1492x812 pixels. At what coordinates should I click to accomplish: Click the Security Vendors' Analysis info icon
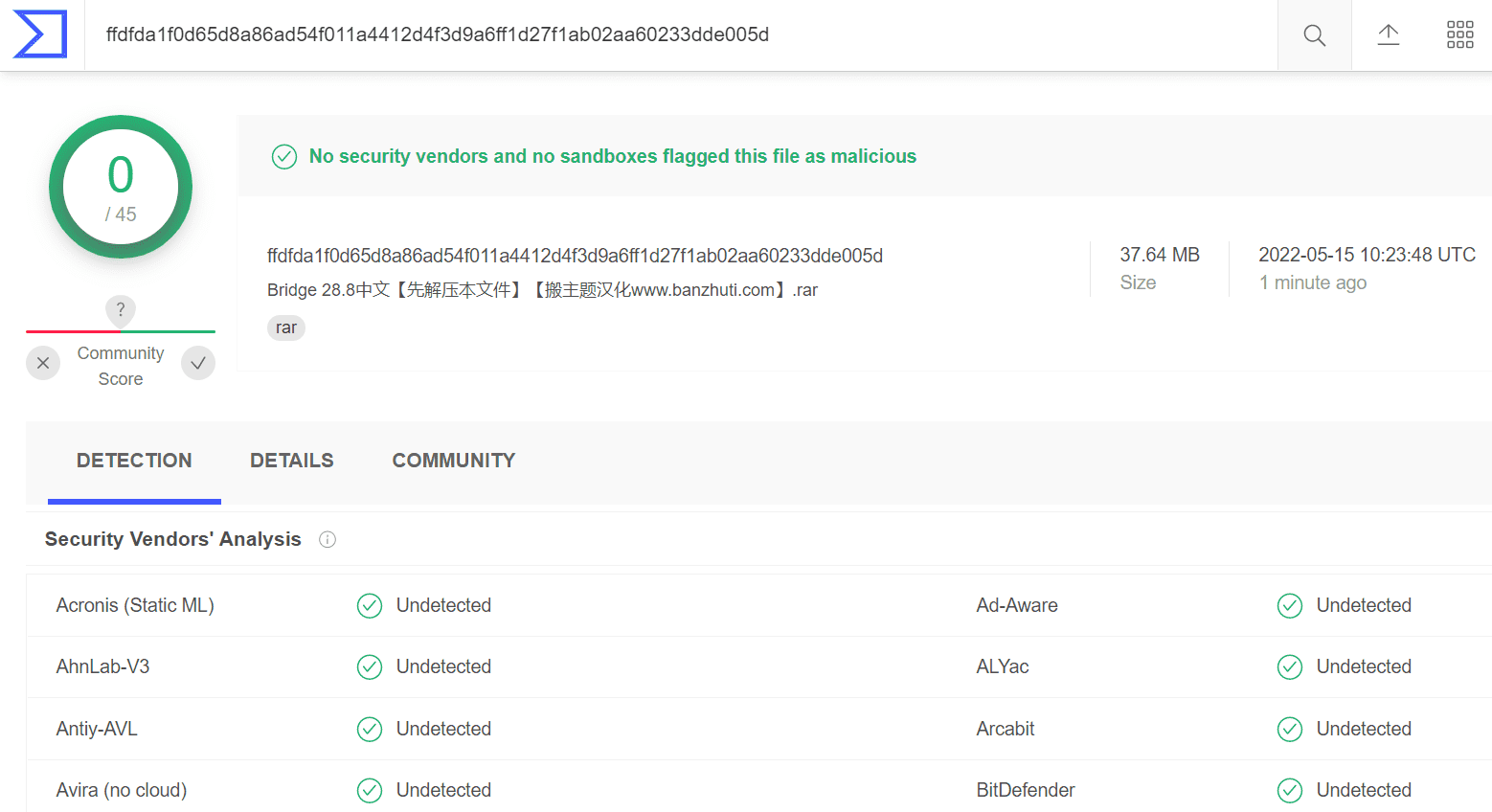click(x=328, y=539)
